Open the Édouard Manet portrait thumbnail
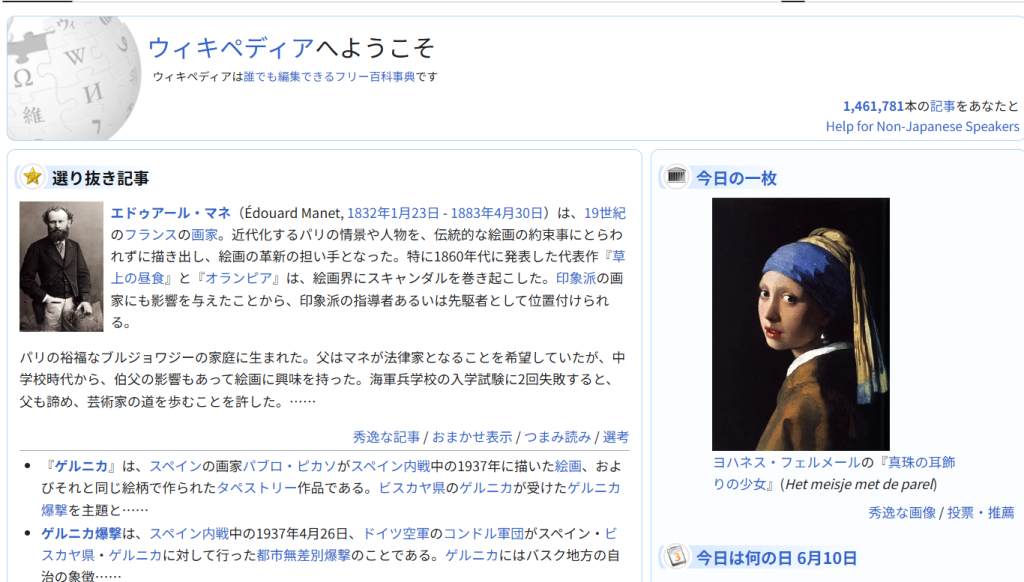The height and width of the screenshot is (582, 1024). click(x=61, y=267)
